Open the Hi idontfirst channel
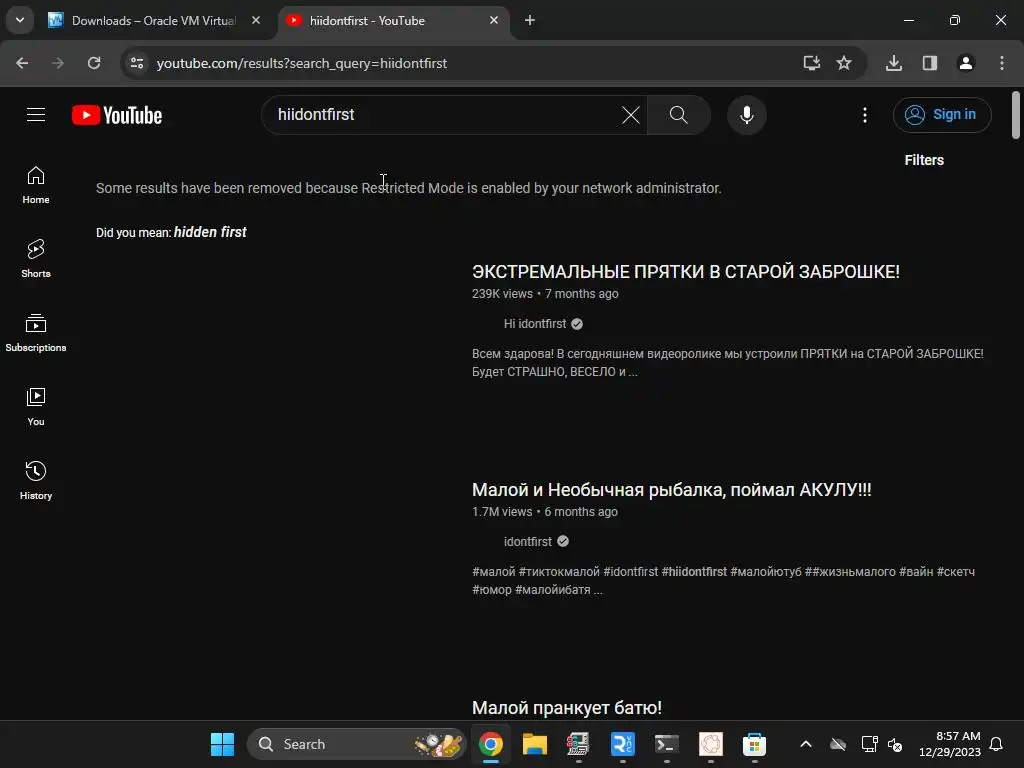 pyautogui.click(x=535, y=324)
